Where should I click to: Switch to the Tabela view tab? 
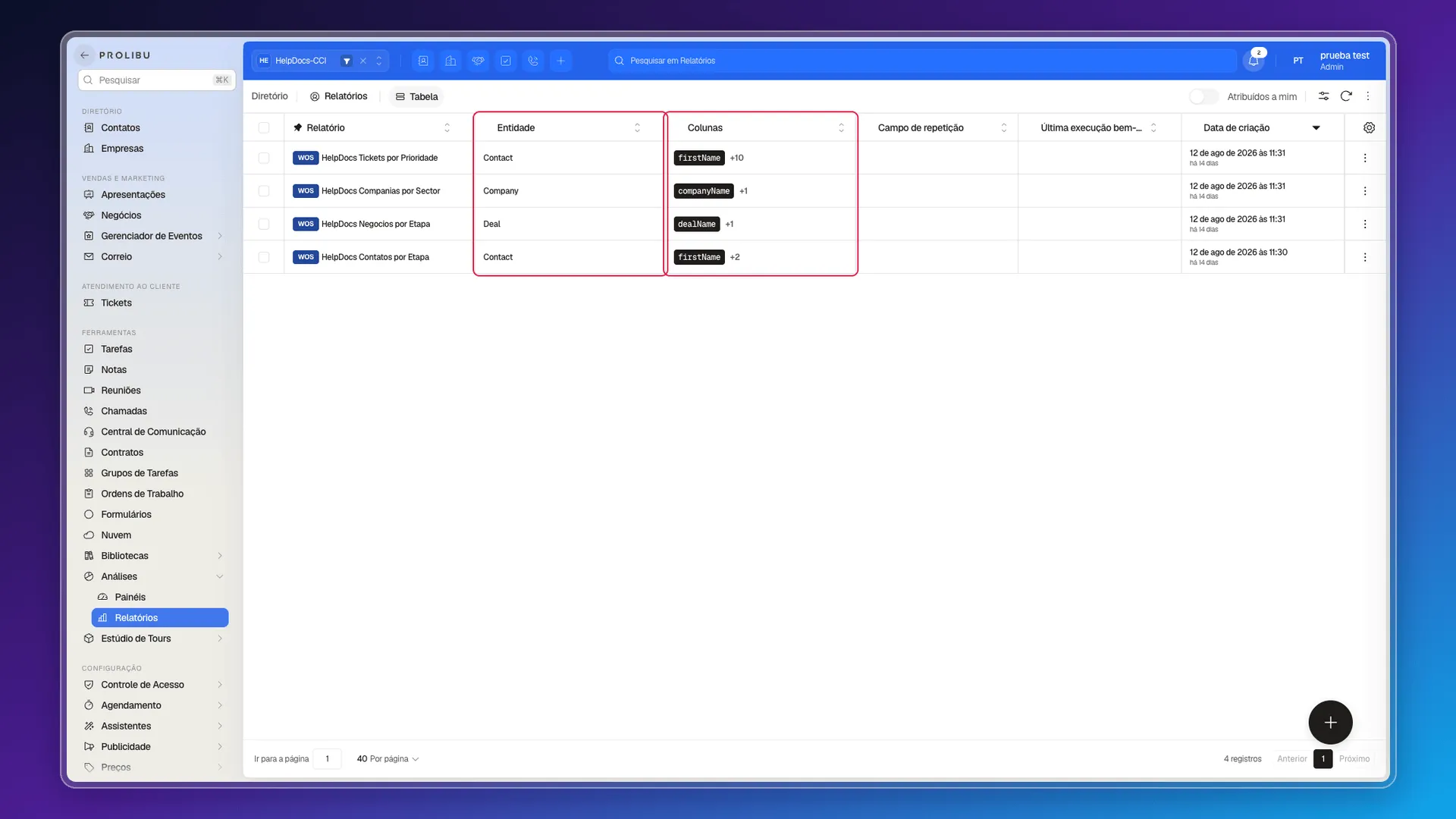pos(416,96)
